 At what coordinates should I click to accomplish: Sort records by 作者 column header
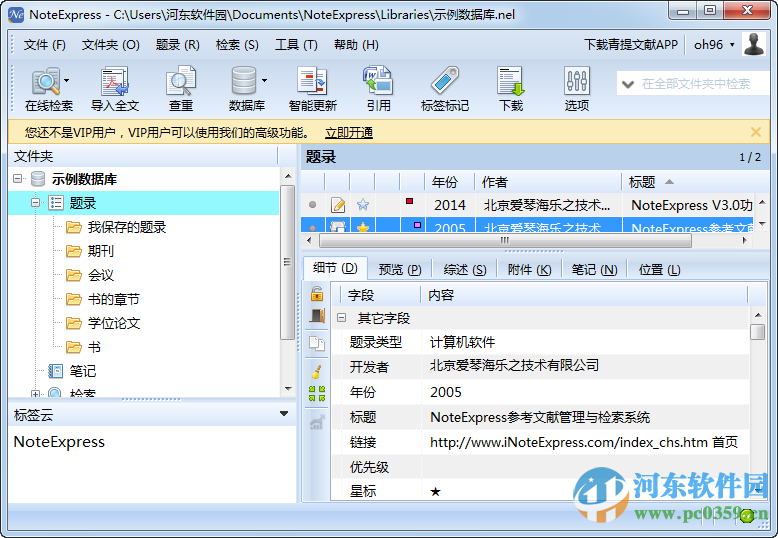(x=548, y=182)
